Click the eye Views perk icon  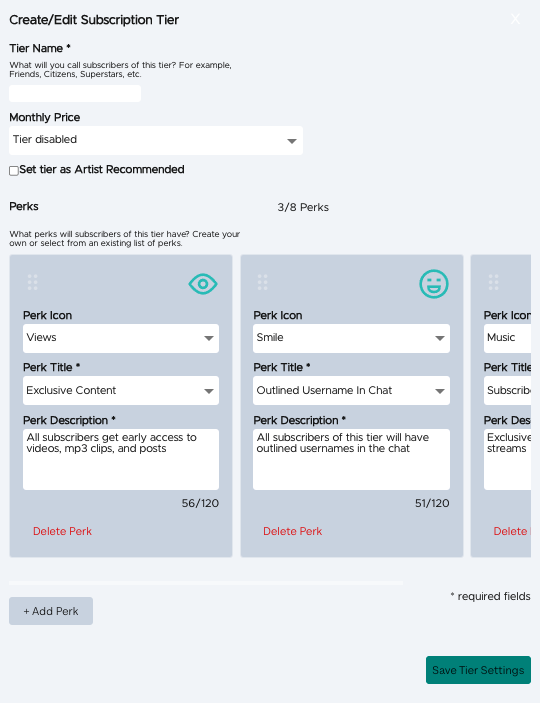tap(203, 284)
